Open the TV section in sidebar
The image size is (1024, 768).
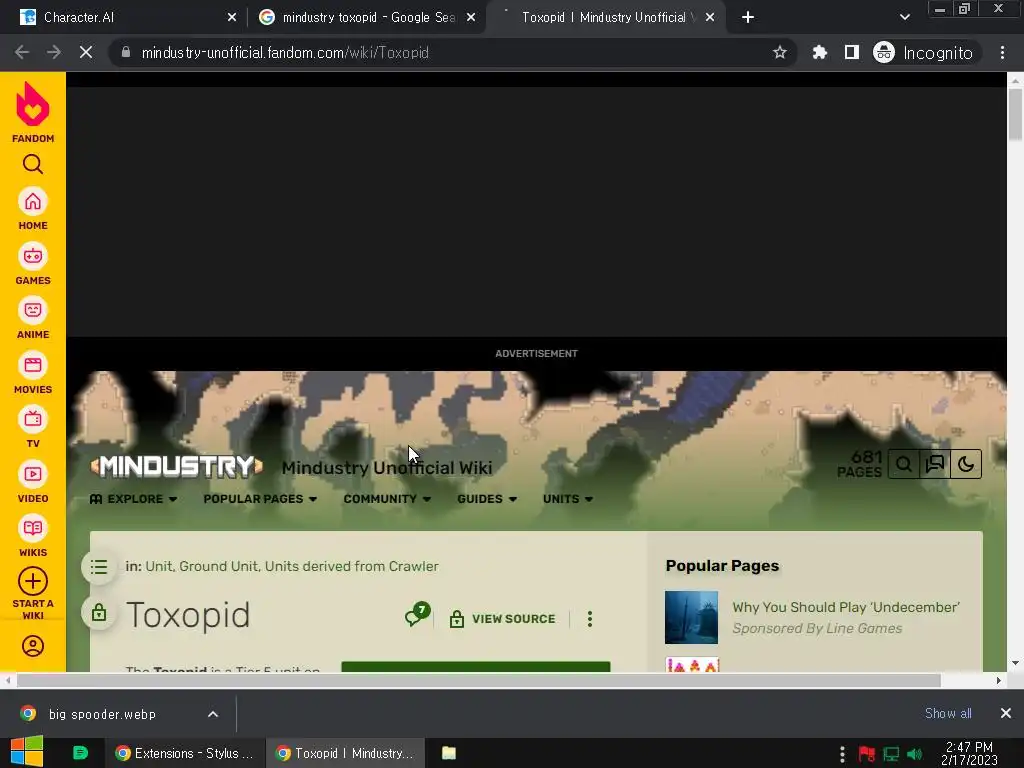[33, 427]
